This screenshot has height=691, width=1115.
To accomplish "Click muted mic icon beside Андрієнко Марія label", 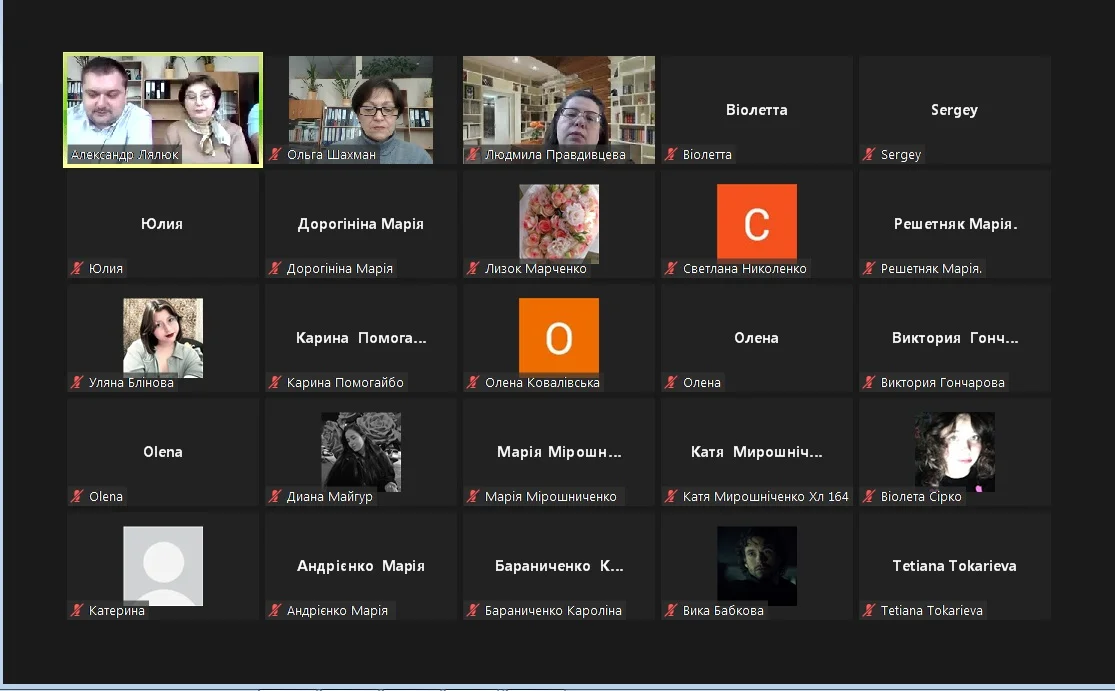I will pyautogui.click(x=276, y=610).
